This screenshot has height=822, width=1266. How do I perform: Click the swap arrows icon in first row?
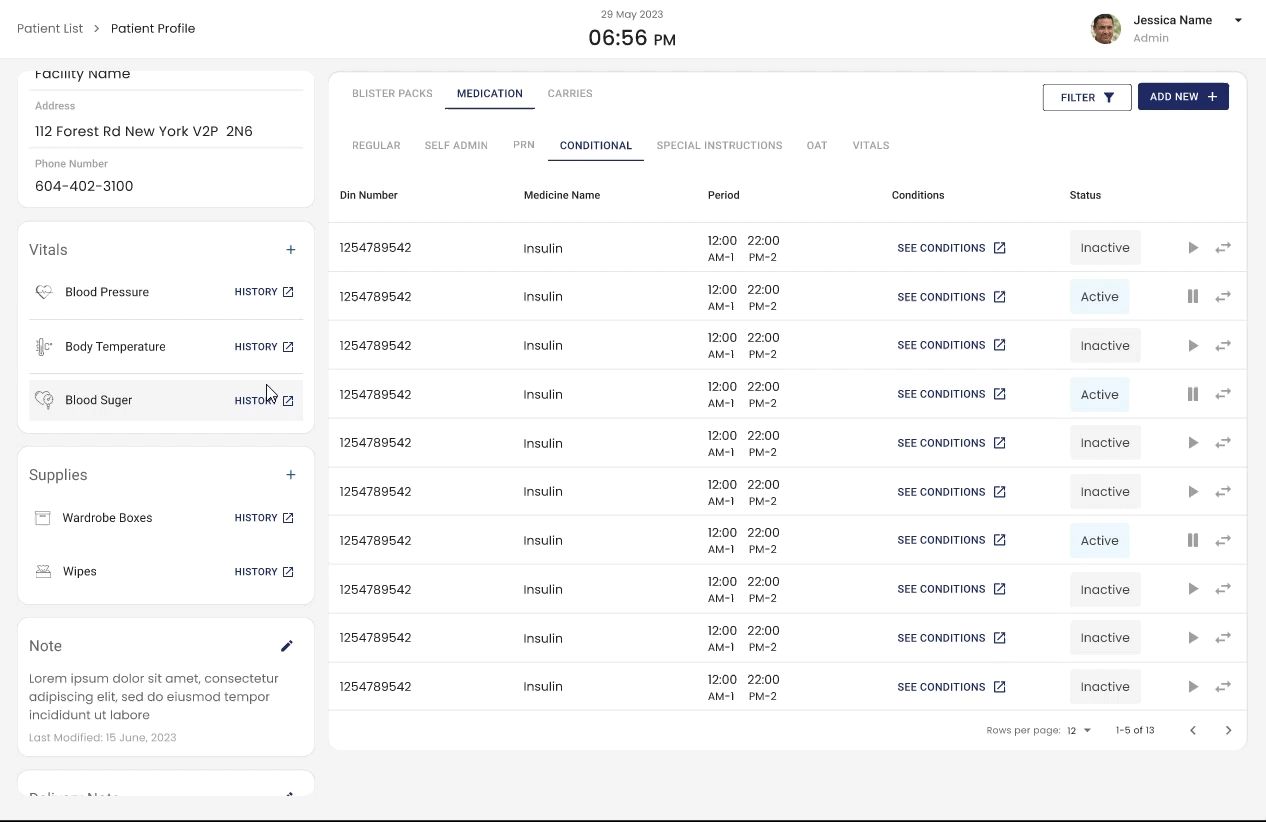[x=1223, y=248]
